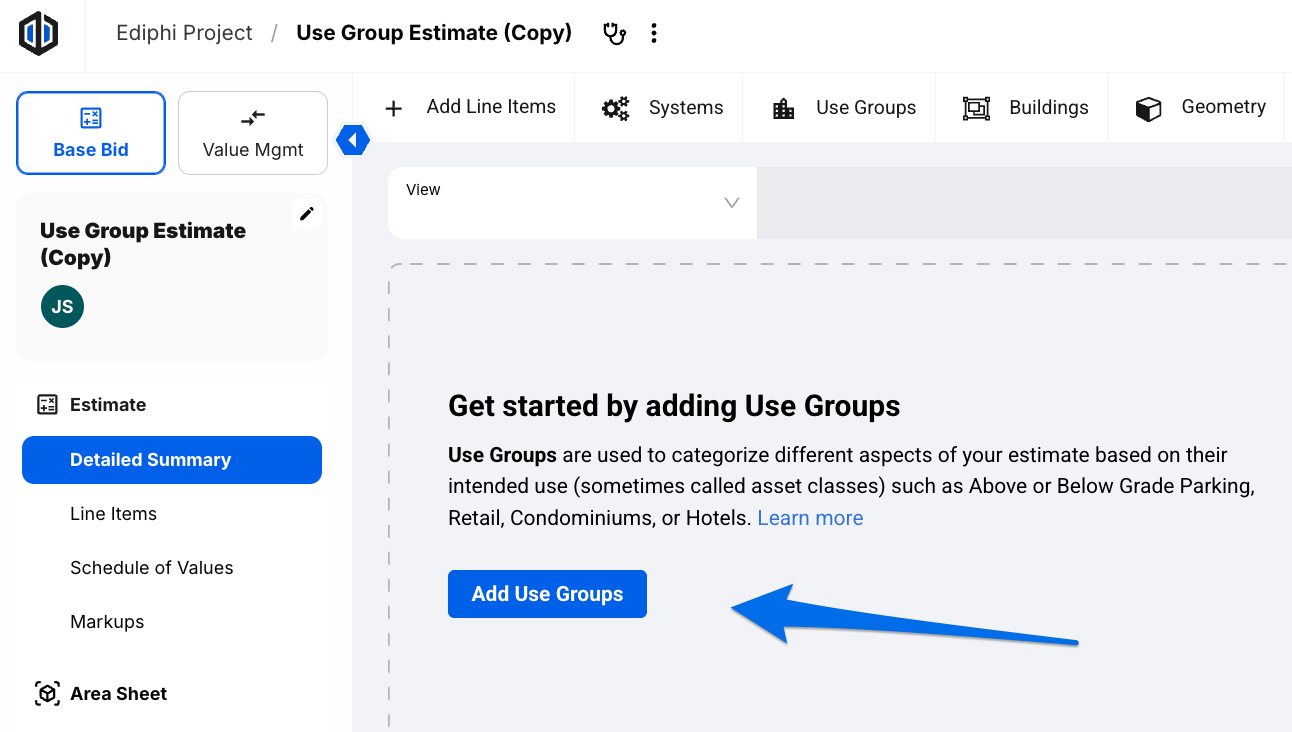Image resolution: width=1292 pixels, height=732 pixels.
Task: Click the building icon beside Use Groups
Action: [x=784, y=109]
